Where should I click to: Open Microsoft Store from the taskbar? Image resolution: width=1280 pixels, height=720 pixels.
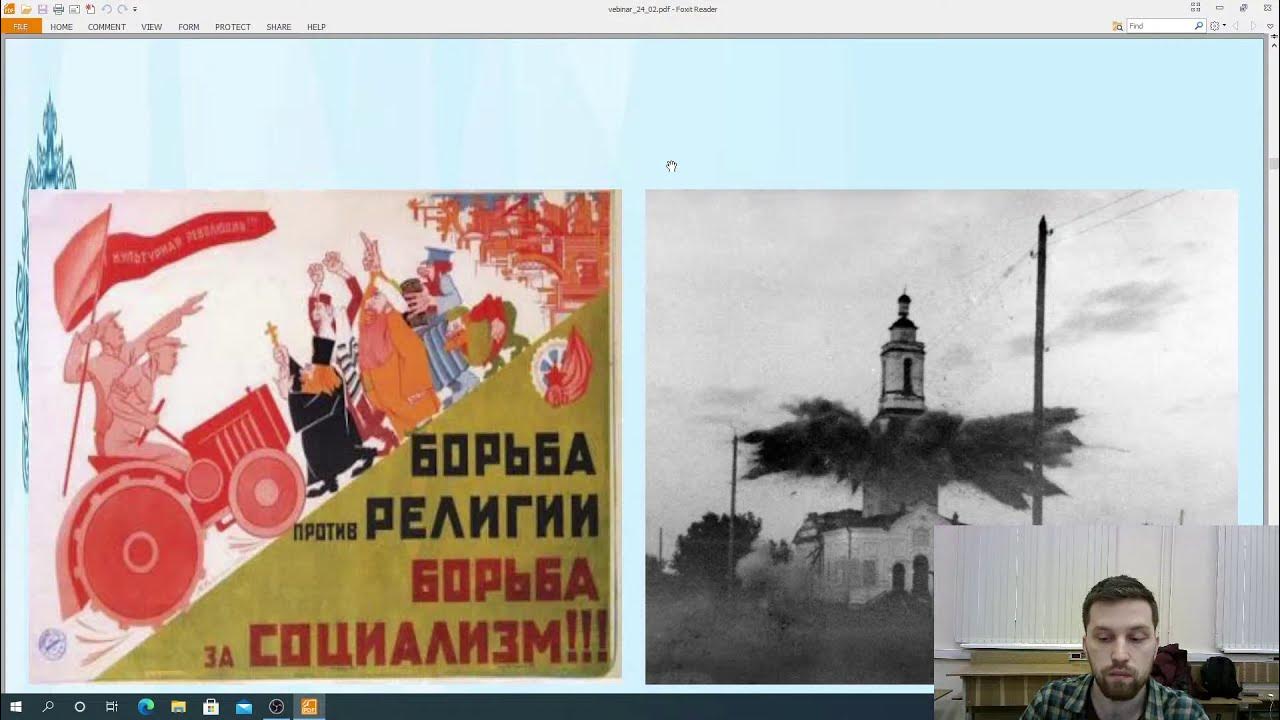(x=211, y=707)
